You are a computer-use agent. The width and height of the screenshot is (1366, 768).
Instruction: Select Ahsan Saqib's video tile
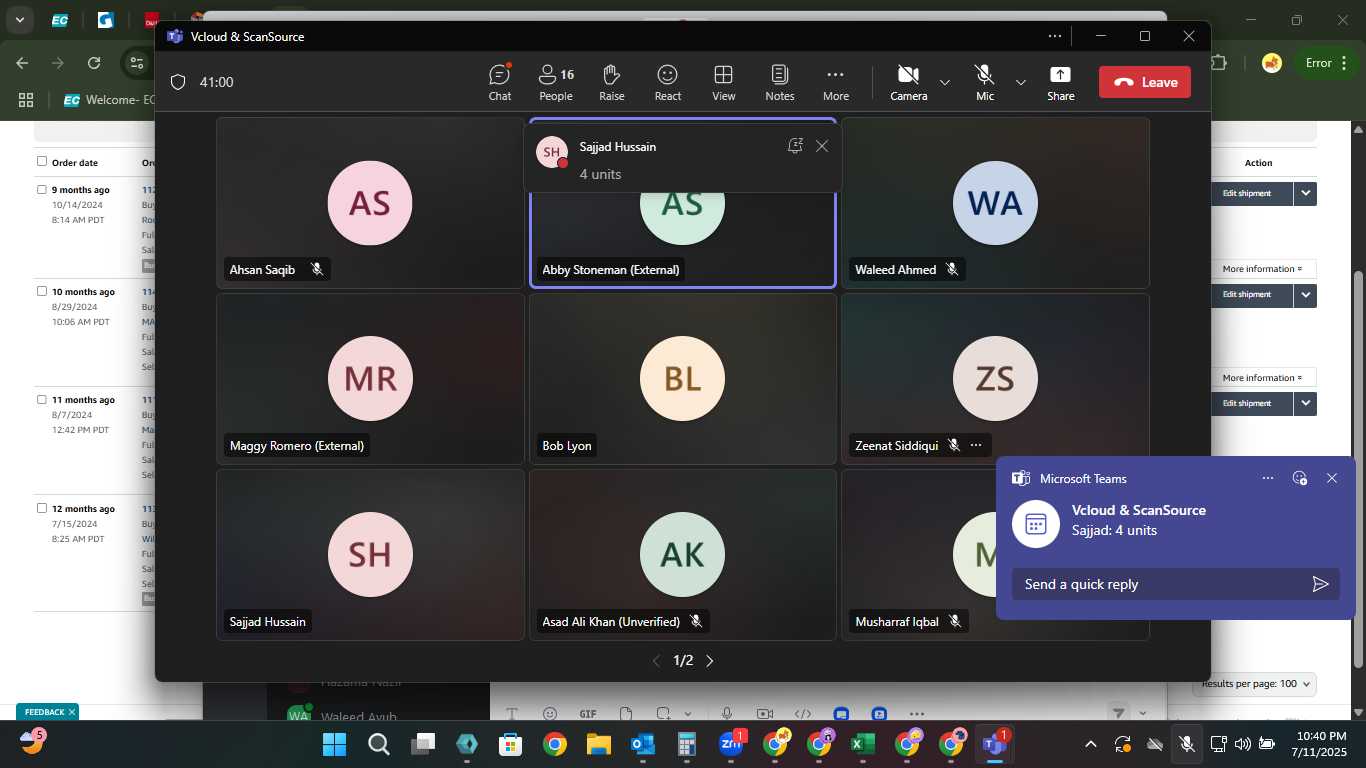point(370,203)
